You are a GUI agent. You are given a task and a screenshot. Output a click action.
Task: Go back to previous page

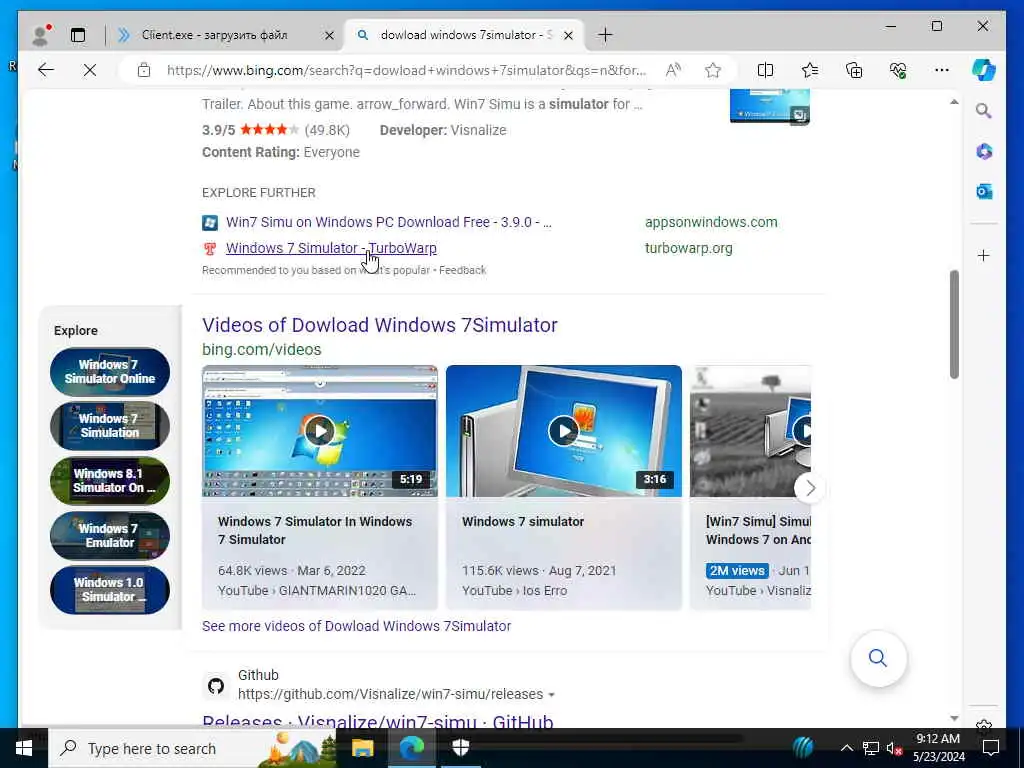tap(46, 70)
